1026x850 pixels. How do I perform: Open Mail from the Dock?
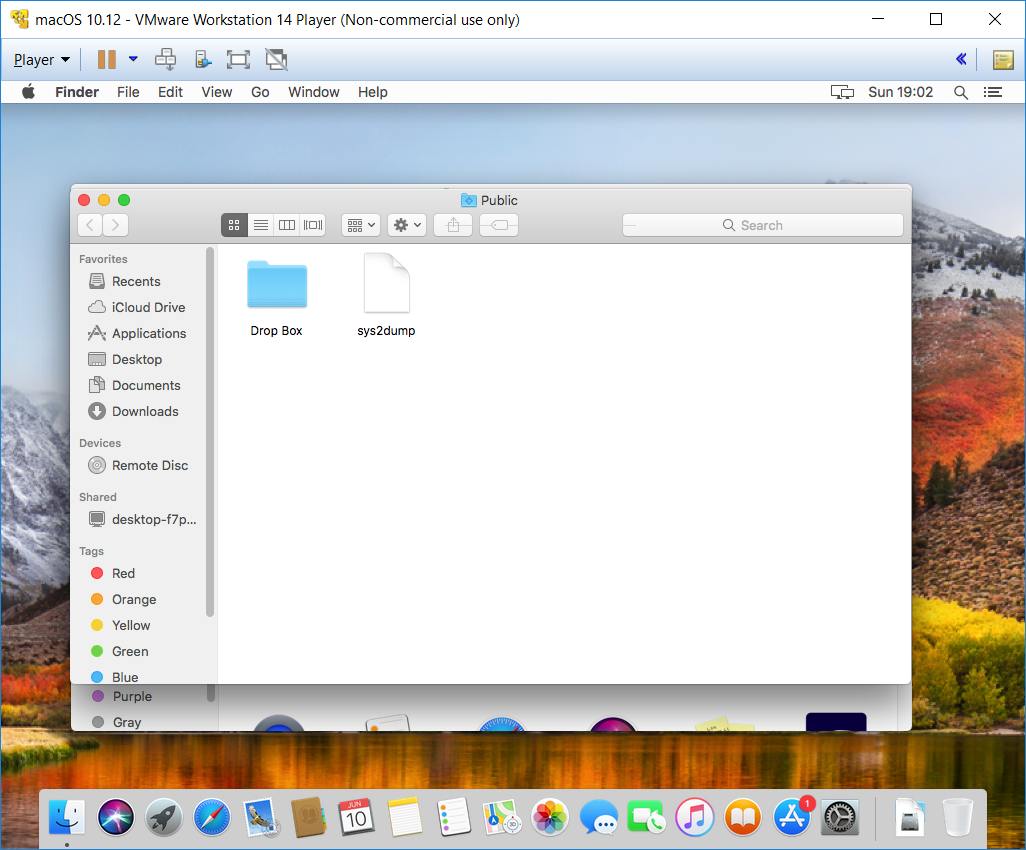coord(261,818)
